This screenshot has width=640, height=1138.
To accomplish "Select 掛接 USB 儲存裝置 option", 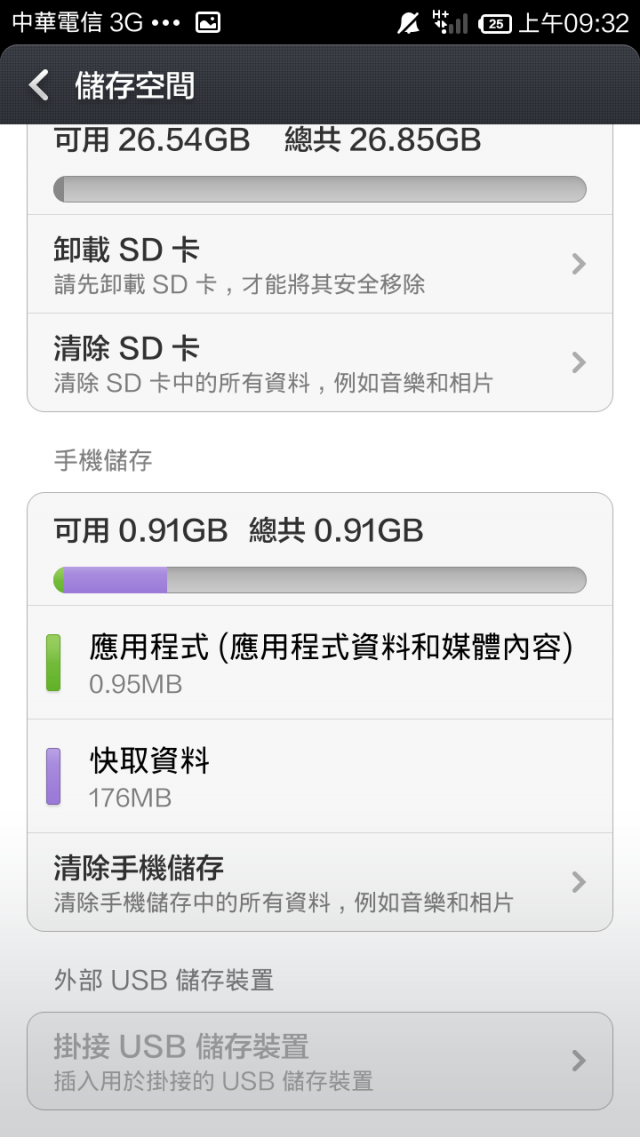I will (x=320, y=1060).
